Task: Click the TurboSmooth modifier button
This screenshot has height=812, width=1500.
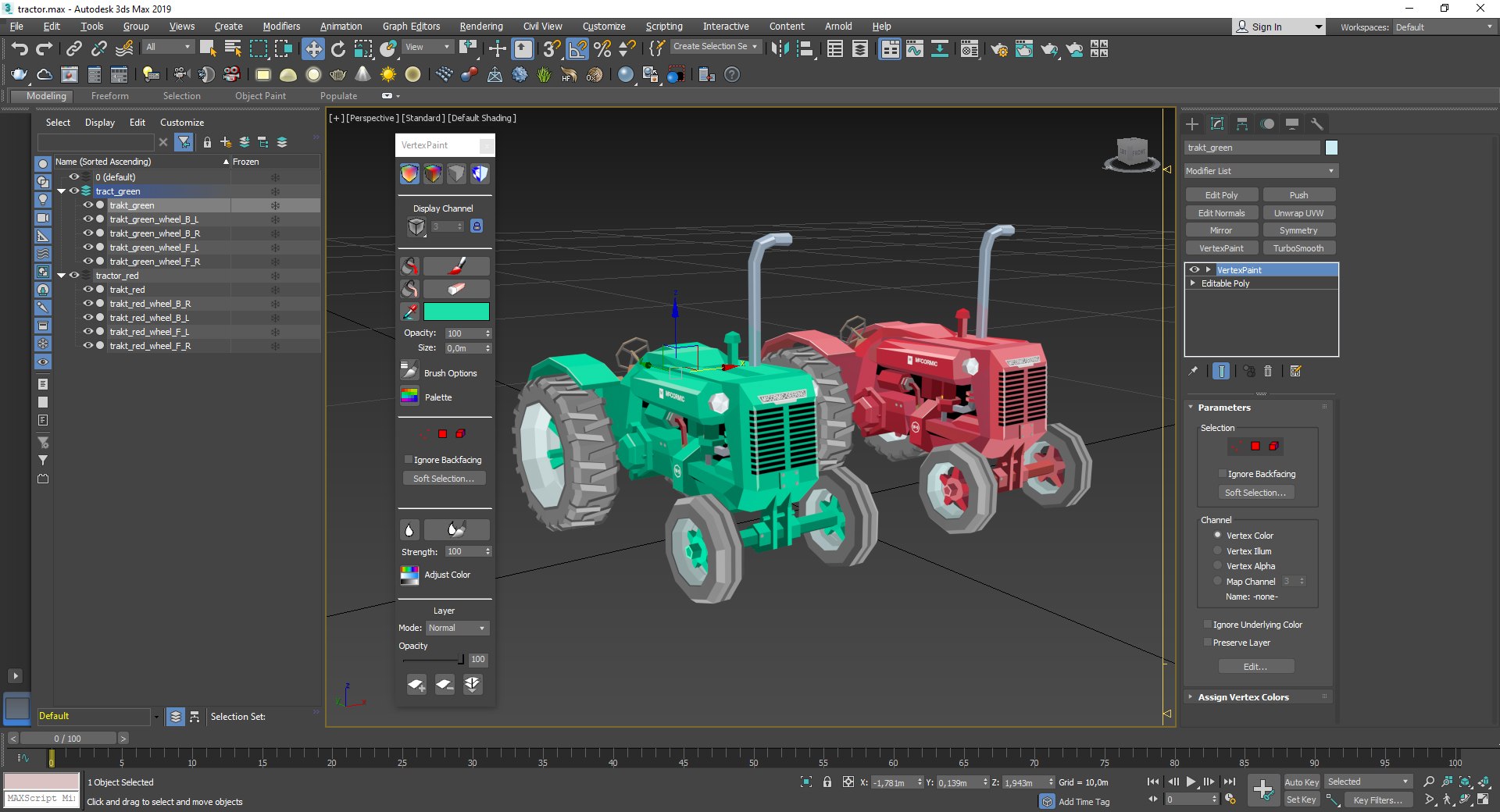Action: [1298, 248]
